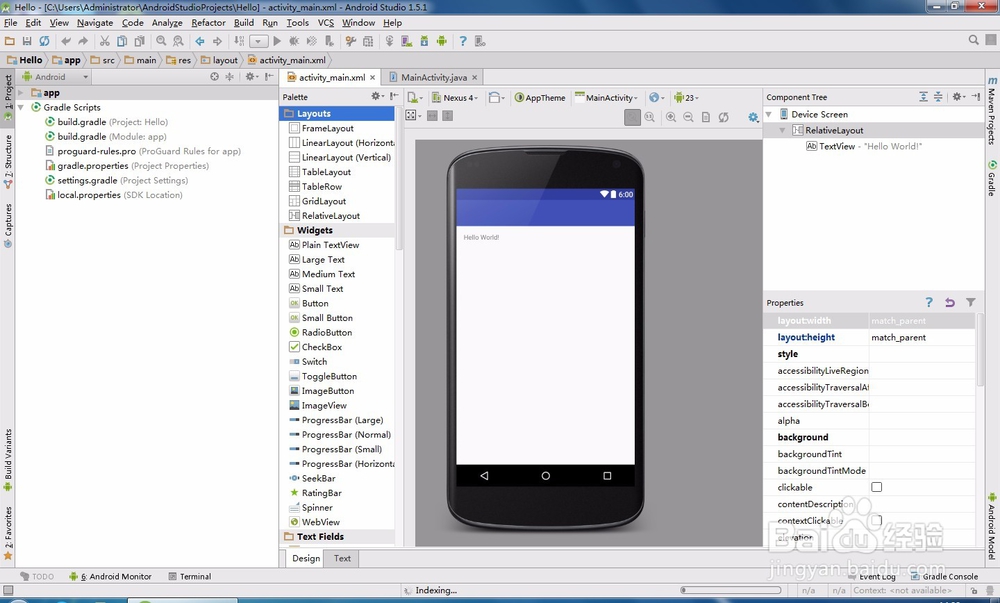Click the Help question mark toolbar icon
This screenshot has height=603, width=1000.
(463, 41)
